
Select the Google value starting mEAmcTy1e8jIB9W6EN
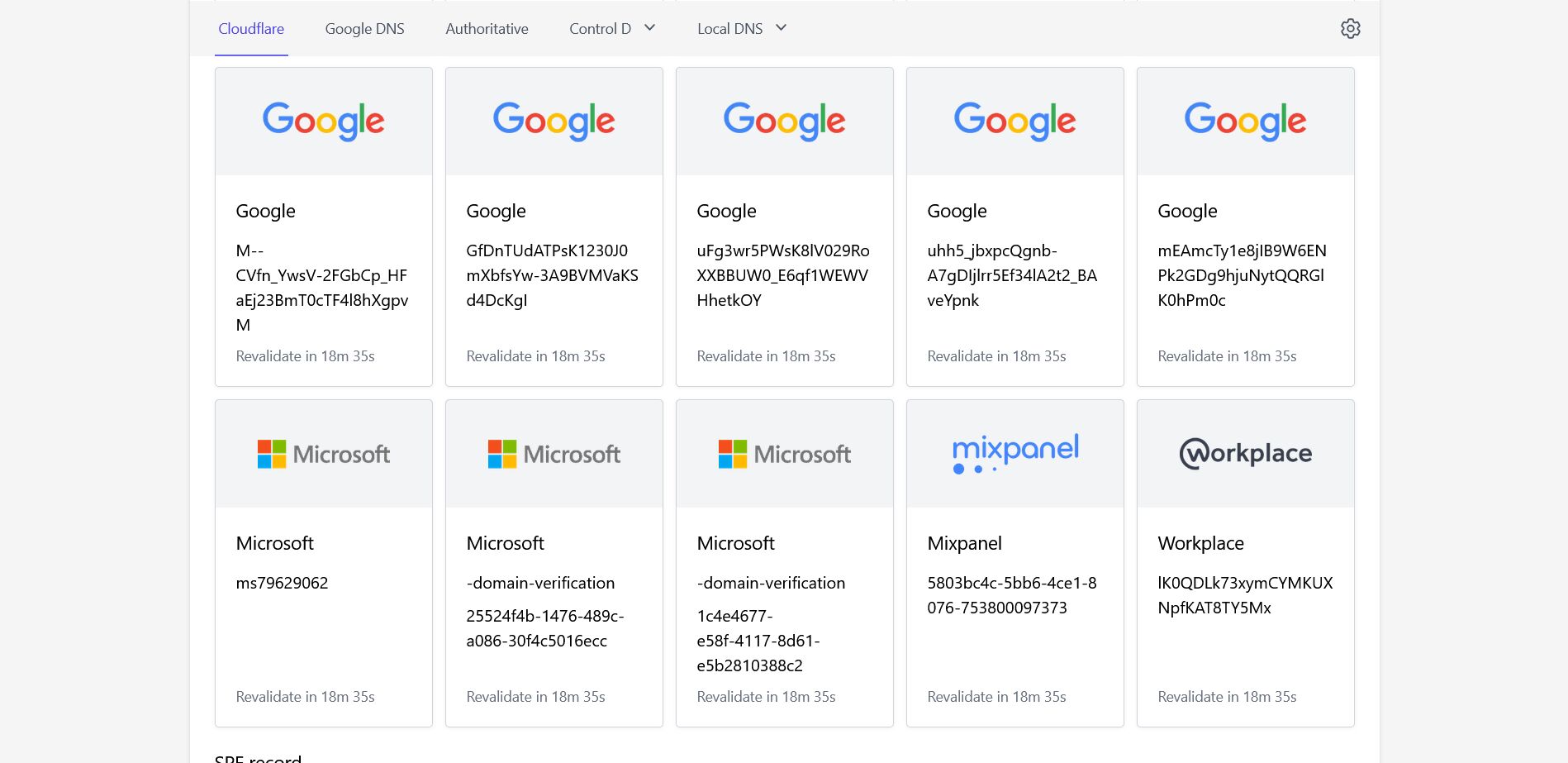1242,275
